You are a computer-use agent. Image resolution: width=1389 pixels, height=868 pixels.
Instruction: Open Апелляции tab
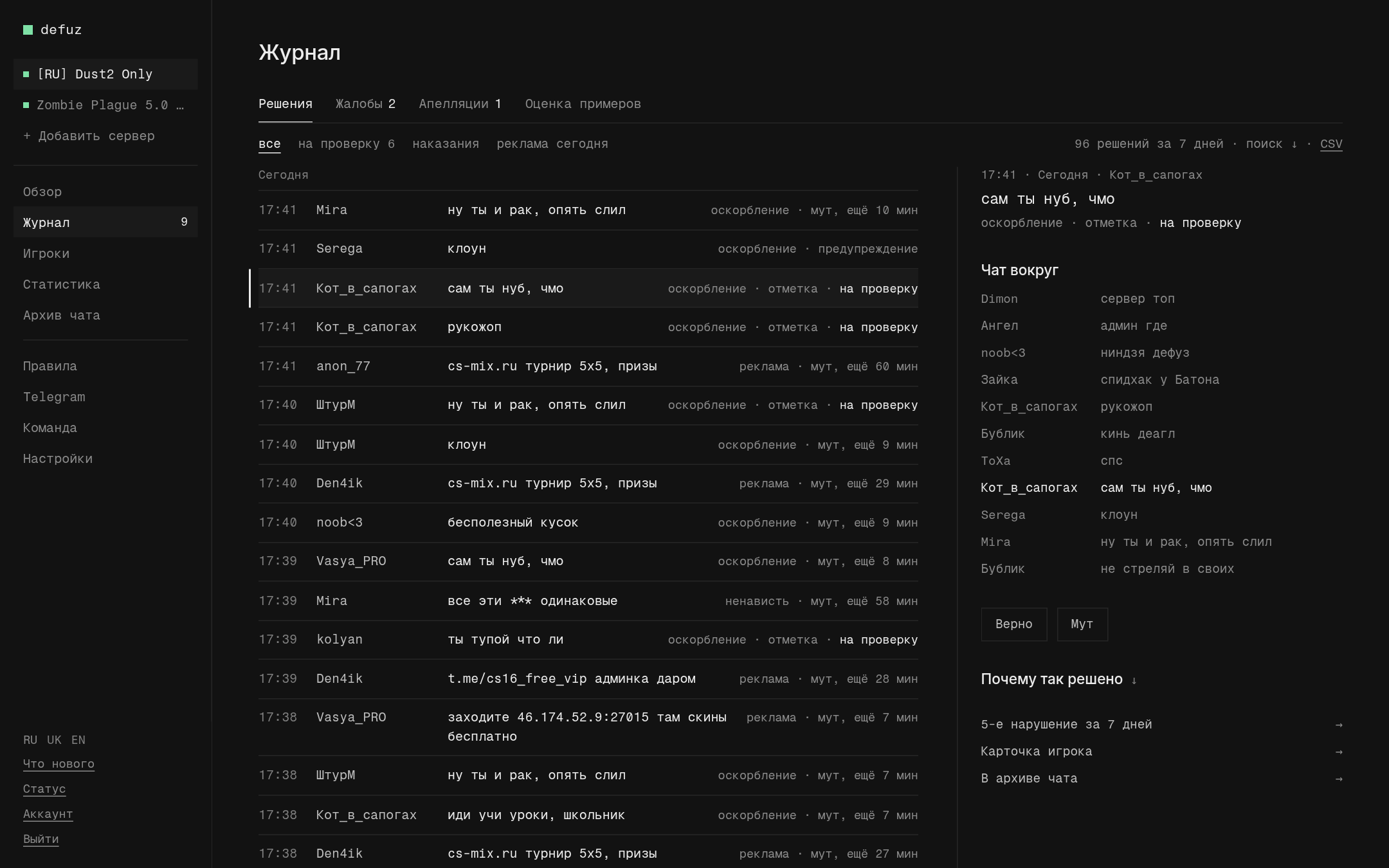460,104
